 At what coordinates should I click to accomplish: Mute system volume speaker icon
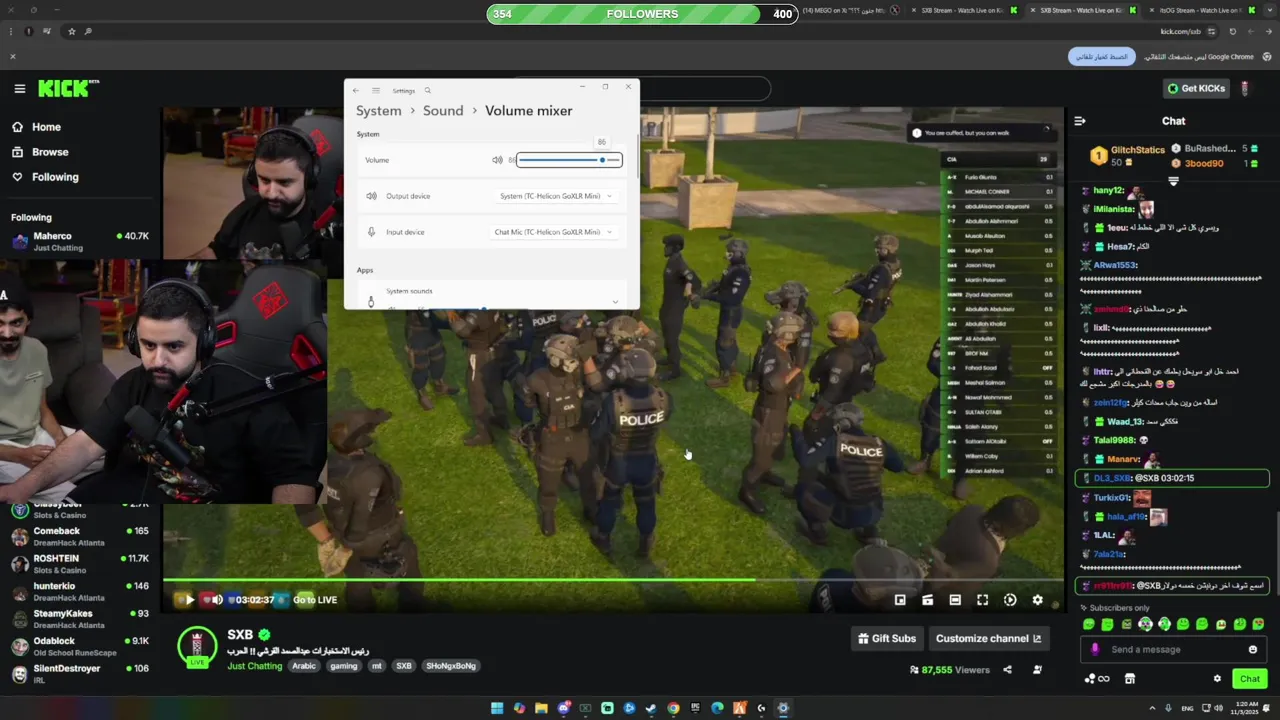[497, 160]
